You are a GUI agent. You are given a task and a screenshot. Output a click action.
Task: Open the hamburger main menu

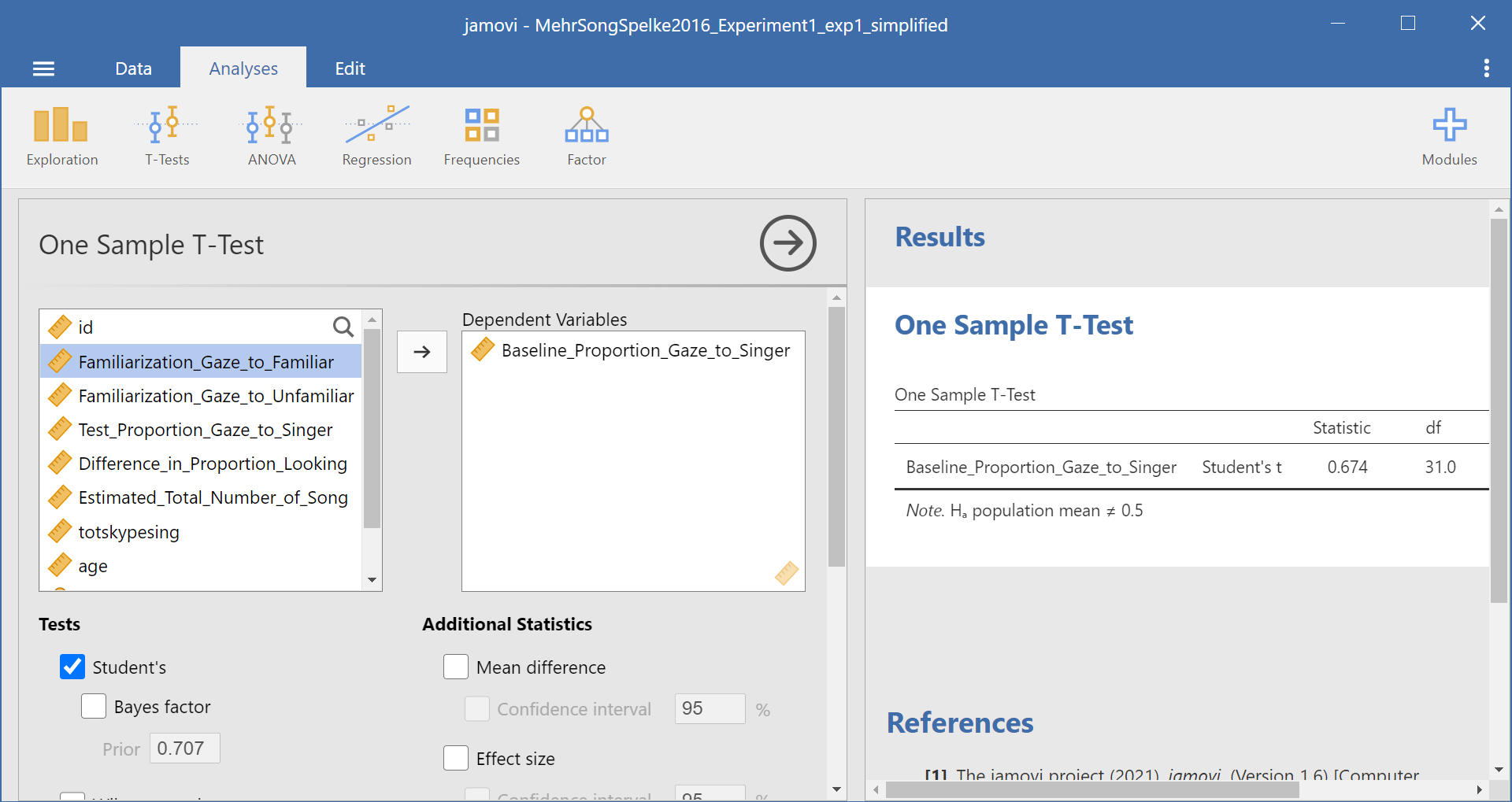43,68
